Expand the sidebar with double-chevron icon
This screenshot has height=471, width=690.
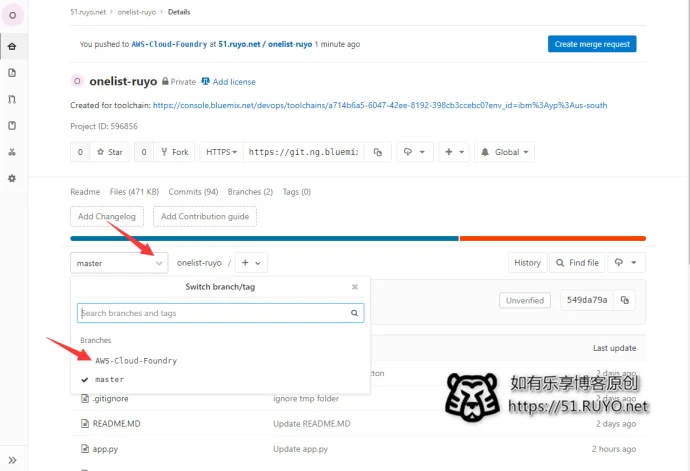tap(12, 460)
